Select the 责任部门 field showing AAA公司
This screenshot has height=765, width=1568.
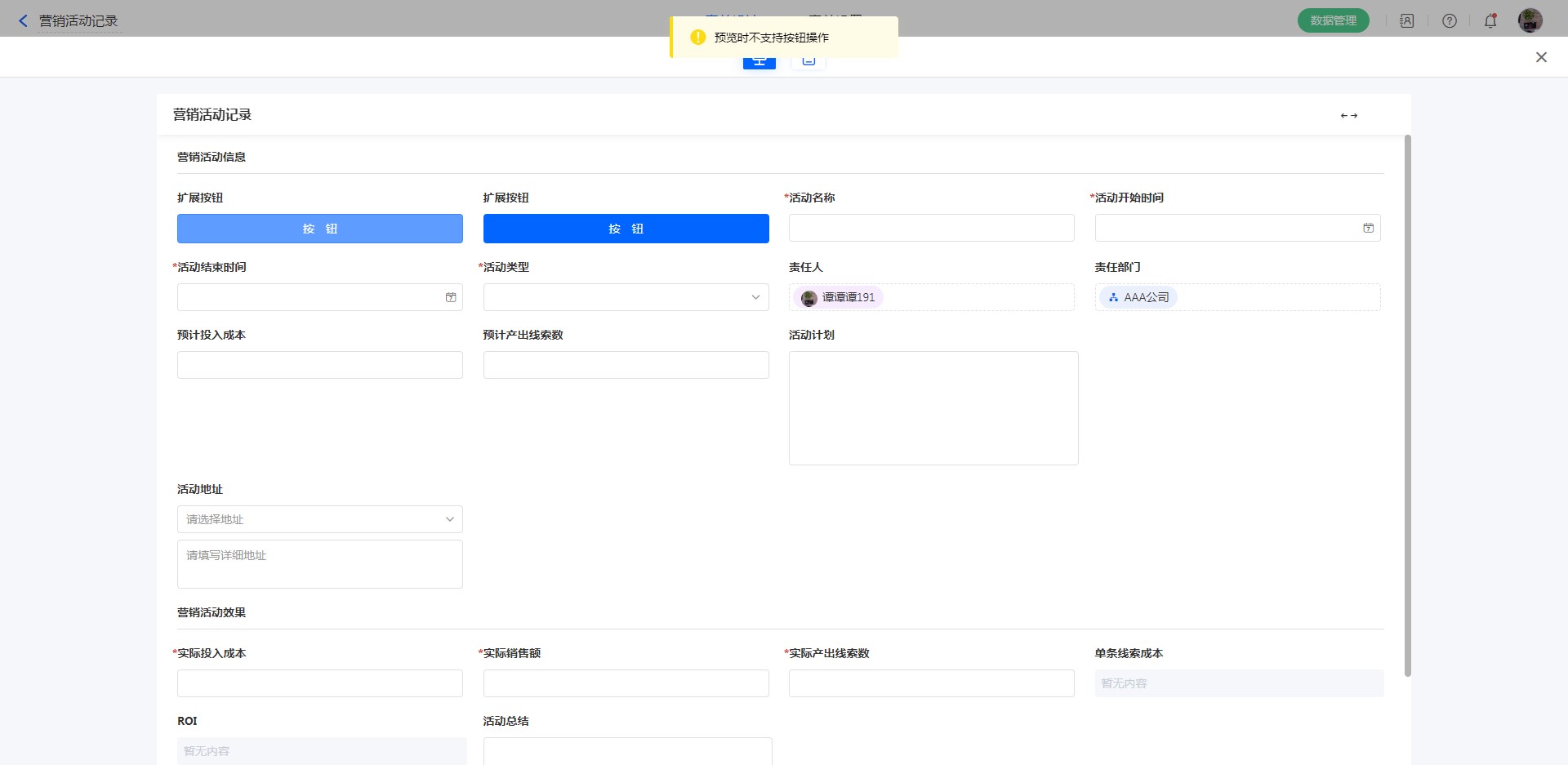point(1236,297)
